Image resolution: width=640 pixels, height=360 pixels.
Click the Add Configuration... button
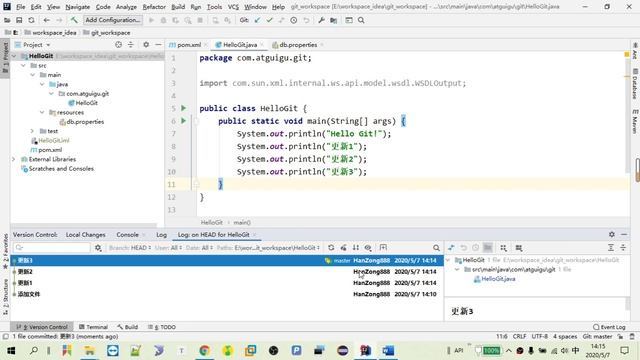(x=113, y=20)
